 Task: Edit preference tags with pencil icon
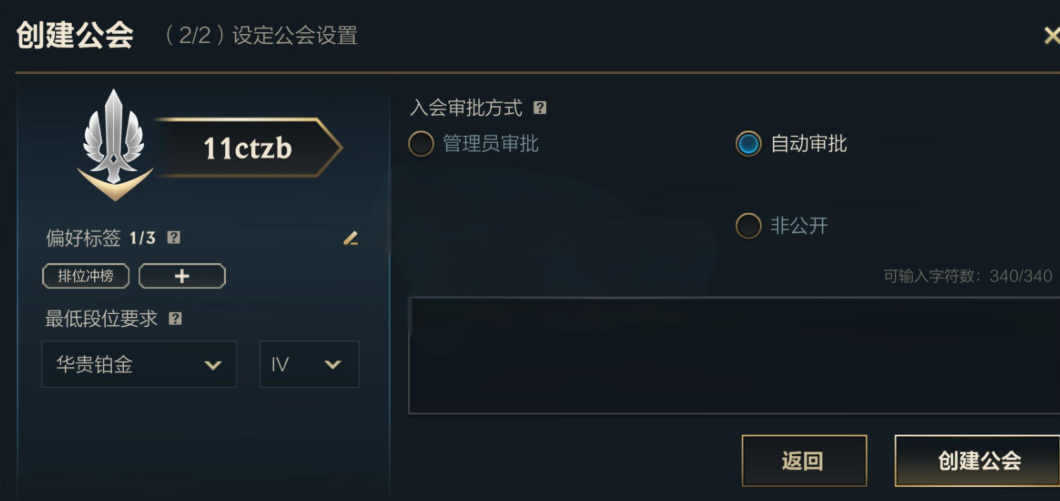[350, 238]
